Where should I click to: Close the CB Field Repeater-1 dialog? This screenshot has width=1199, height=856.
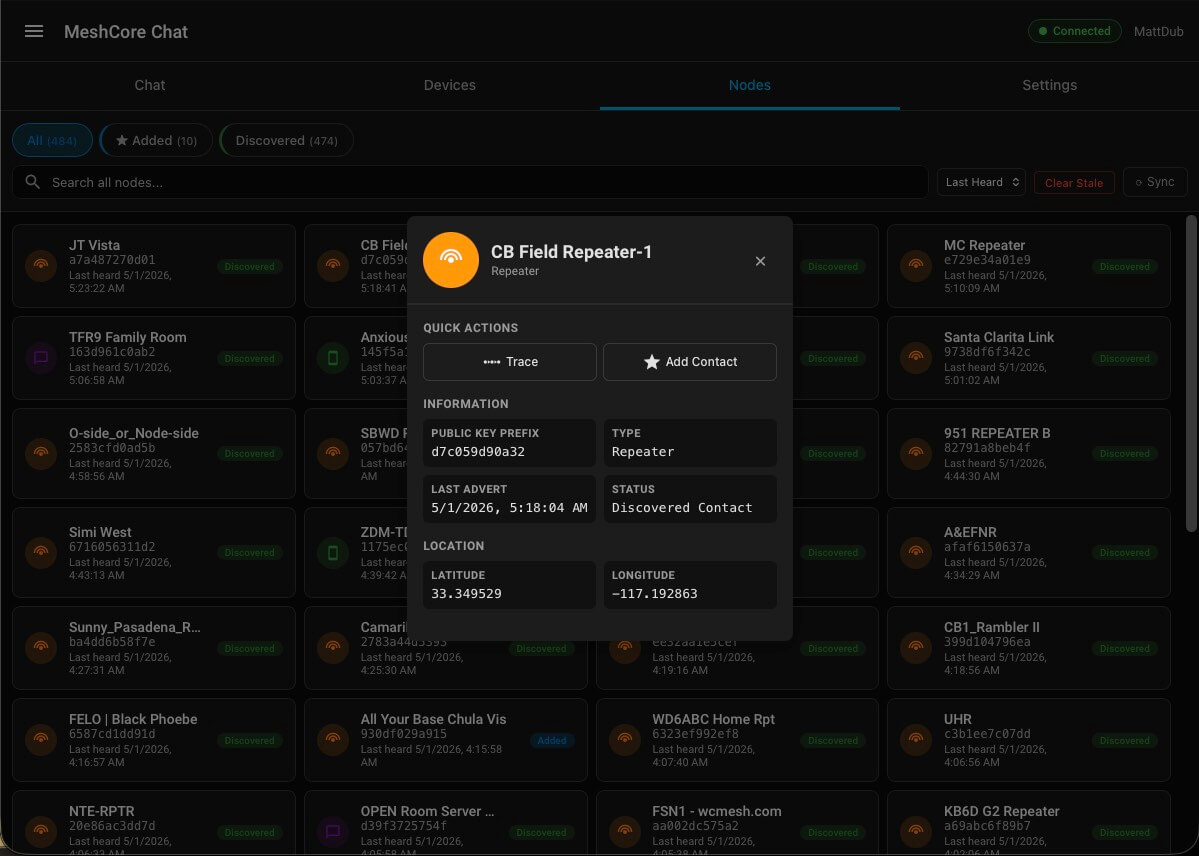[x=760, y=261]
